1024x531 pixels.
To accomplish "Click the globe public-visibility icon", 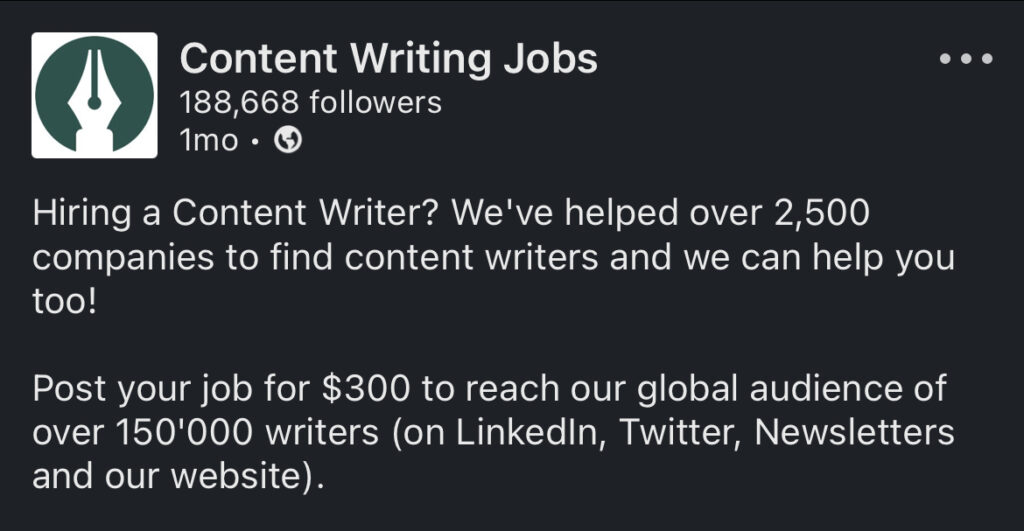I will point(288,140).
